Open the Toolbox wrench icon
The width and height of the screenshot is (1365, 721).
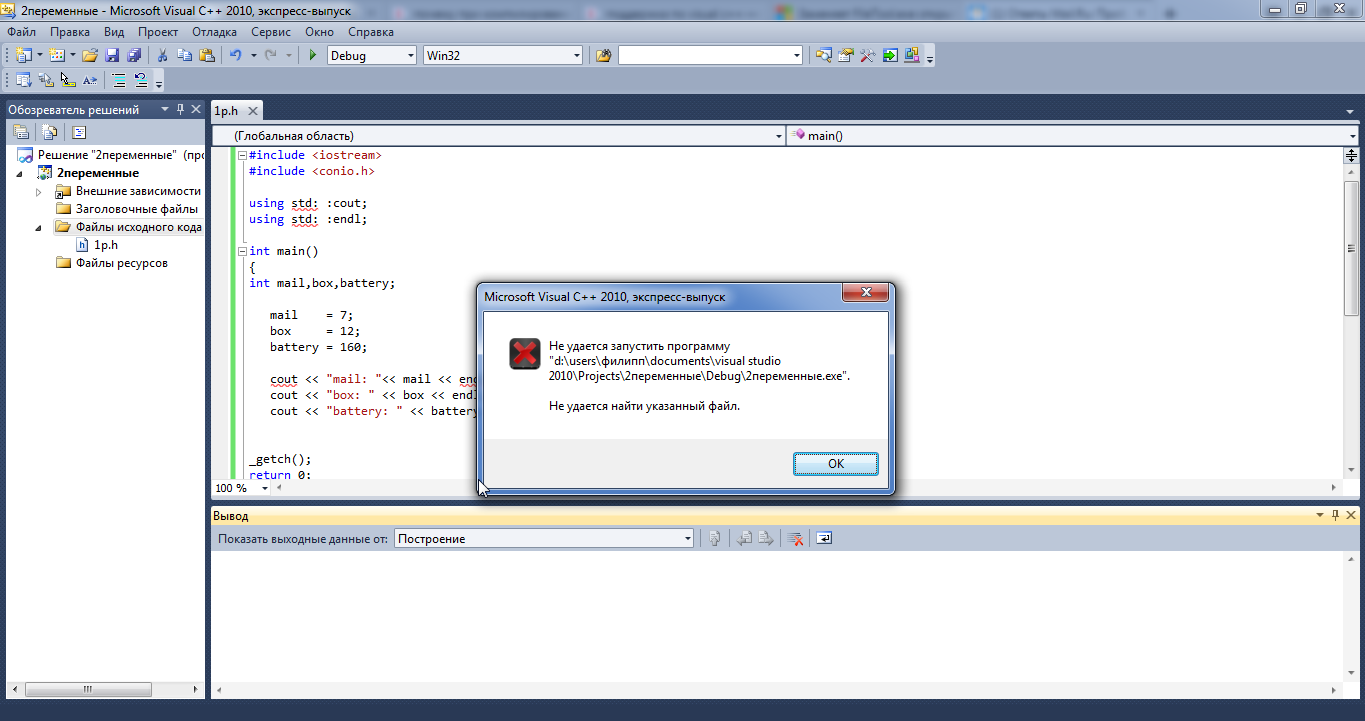pyautogui.click(x=867, y=55)
